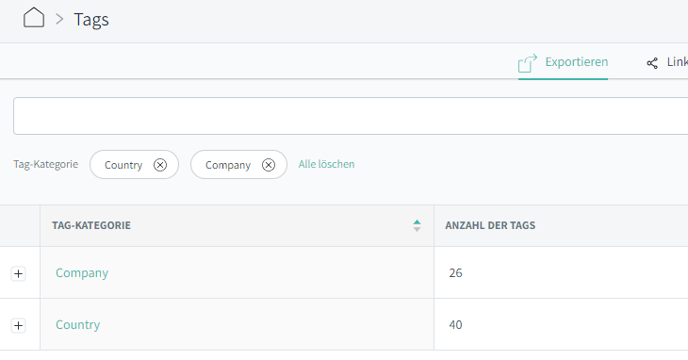Click the Tag-Kategorie column header text

click(91, 225)
